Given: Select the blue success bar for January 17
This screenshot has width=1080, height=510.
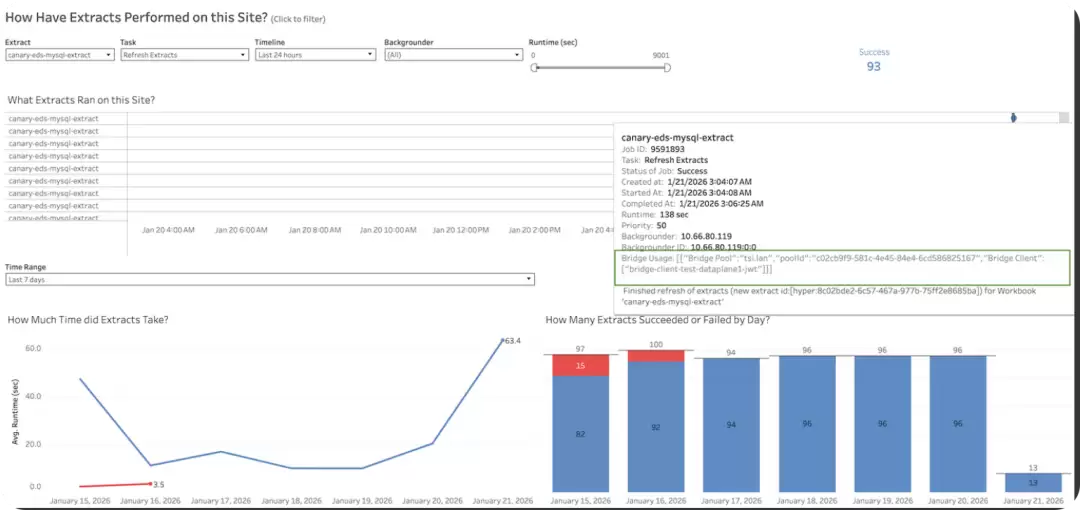Looking at the screenshot, I should click(x=731, y=425).
